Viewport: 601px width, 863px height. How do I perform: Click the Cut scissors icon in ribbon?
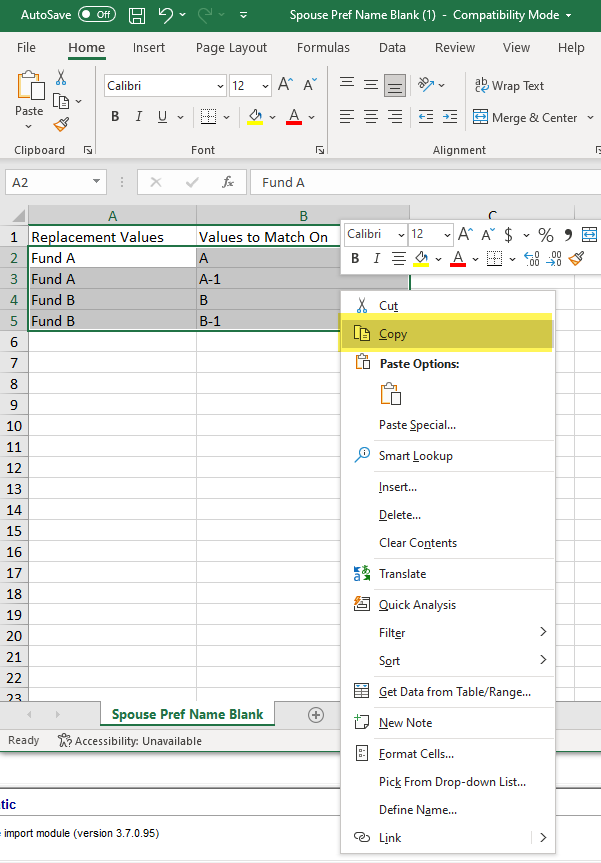point(61,77)
